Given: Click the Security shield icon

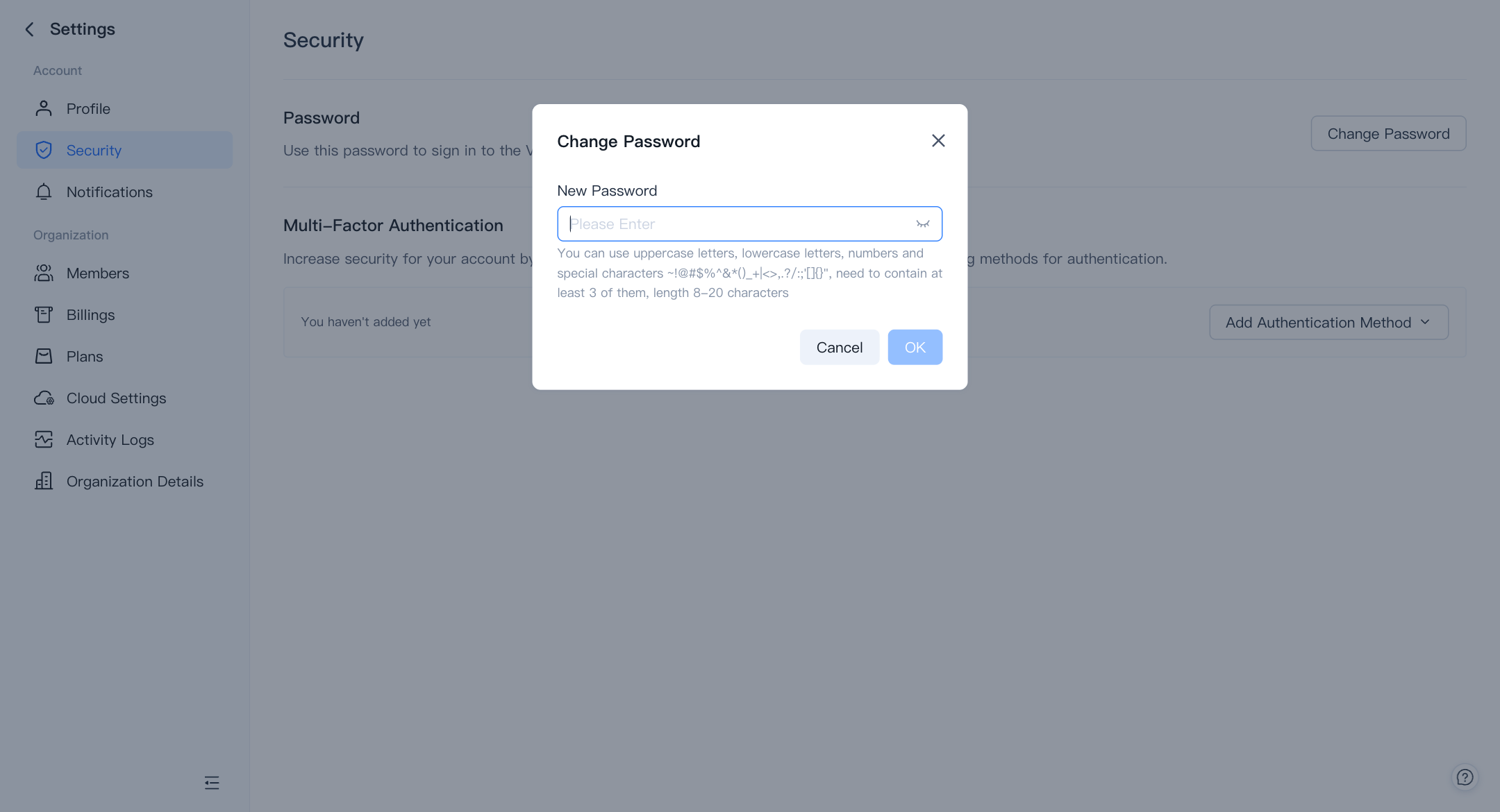Looking at the screenshot, I should tap(43, 150).
